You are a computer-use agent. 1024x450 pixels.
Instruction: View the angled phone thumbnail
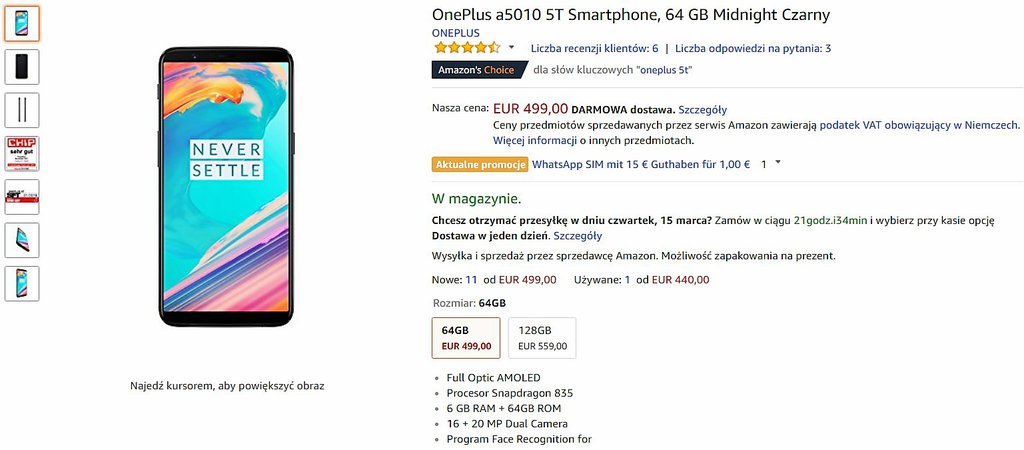click(22, 240)
